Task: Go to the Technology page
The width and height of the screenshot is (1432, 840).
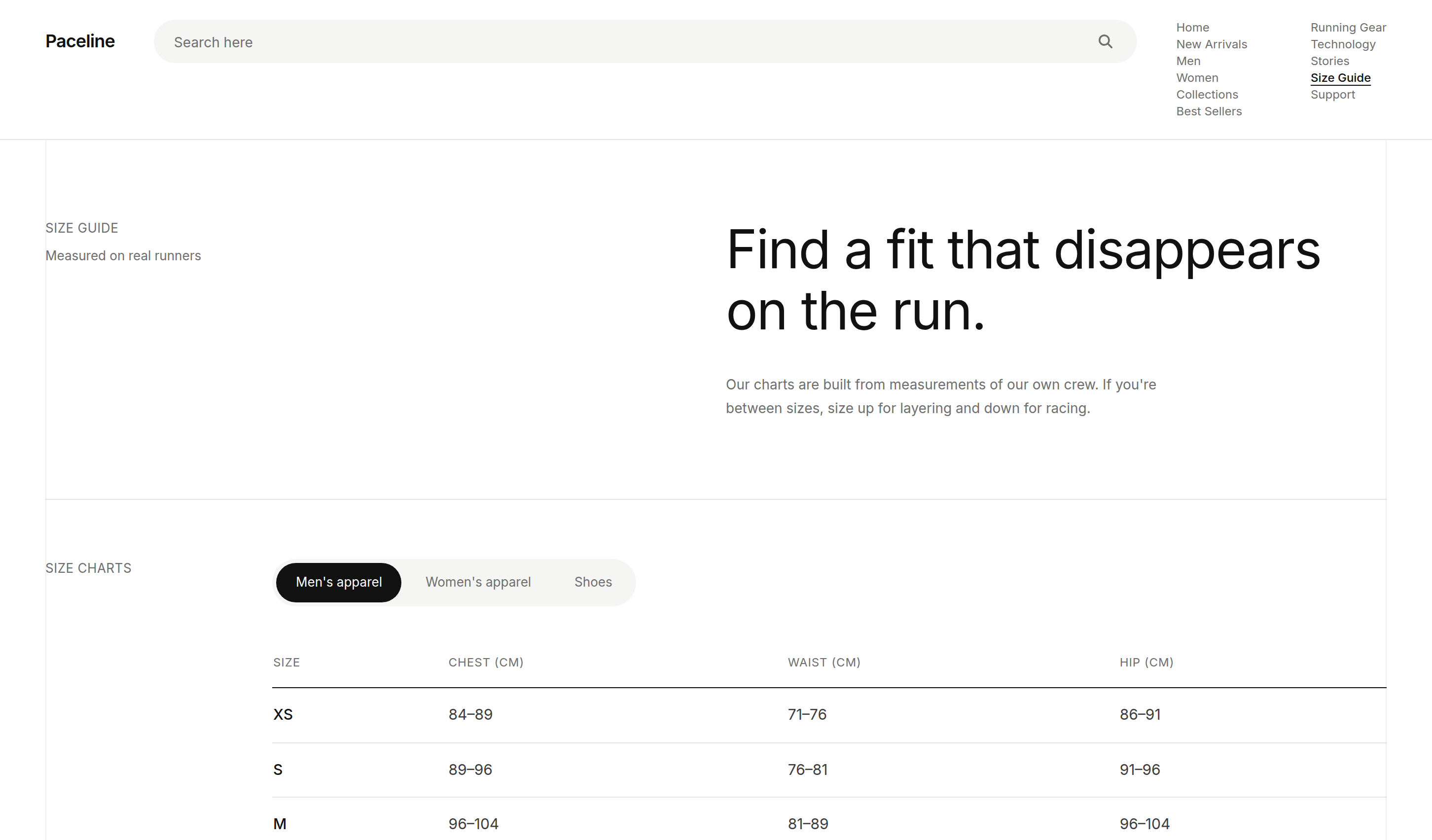Action: (1343, 44)
